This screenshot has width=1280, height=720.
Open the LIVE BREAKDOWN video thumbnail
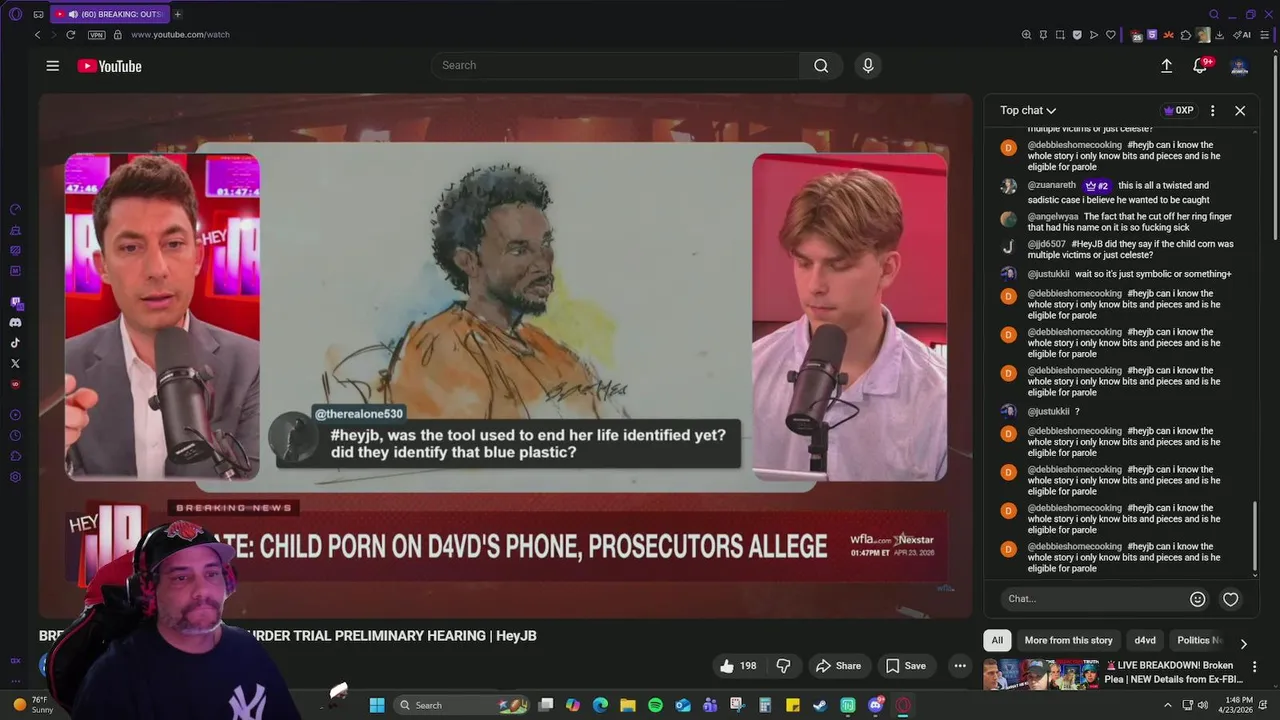1041,674
